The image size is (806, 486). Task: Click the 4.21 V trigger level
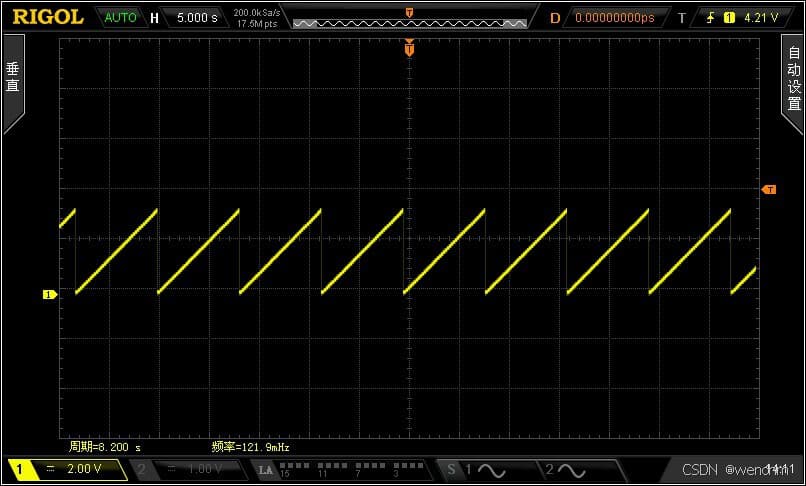coord(762,18)
